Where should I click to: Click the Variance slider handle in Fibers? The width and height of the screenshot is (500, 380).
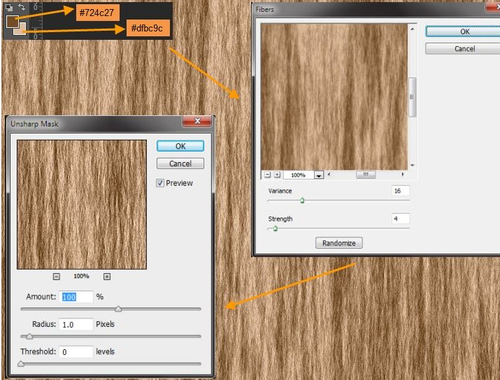click(x=302, y=200)
